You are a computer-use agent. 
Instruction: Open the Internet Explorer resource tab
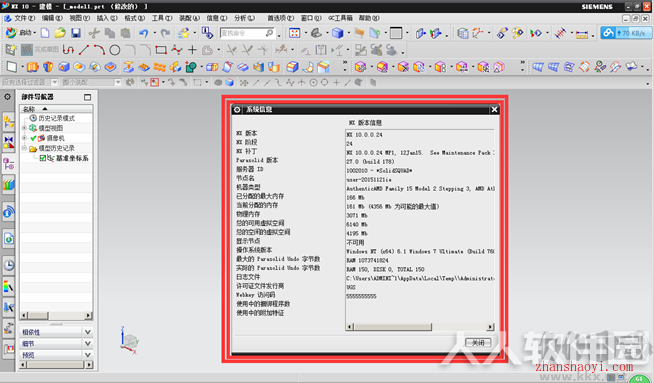(9, 239)
